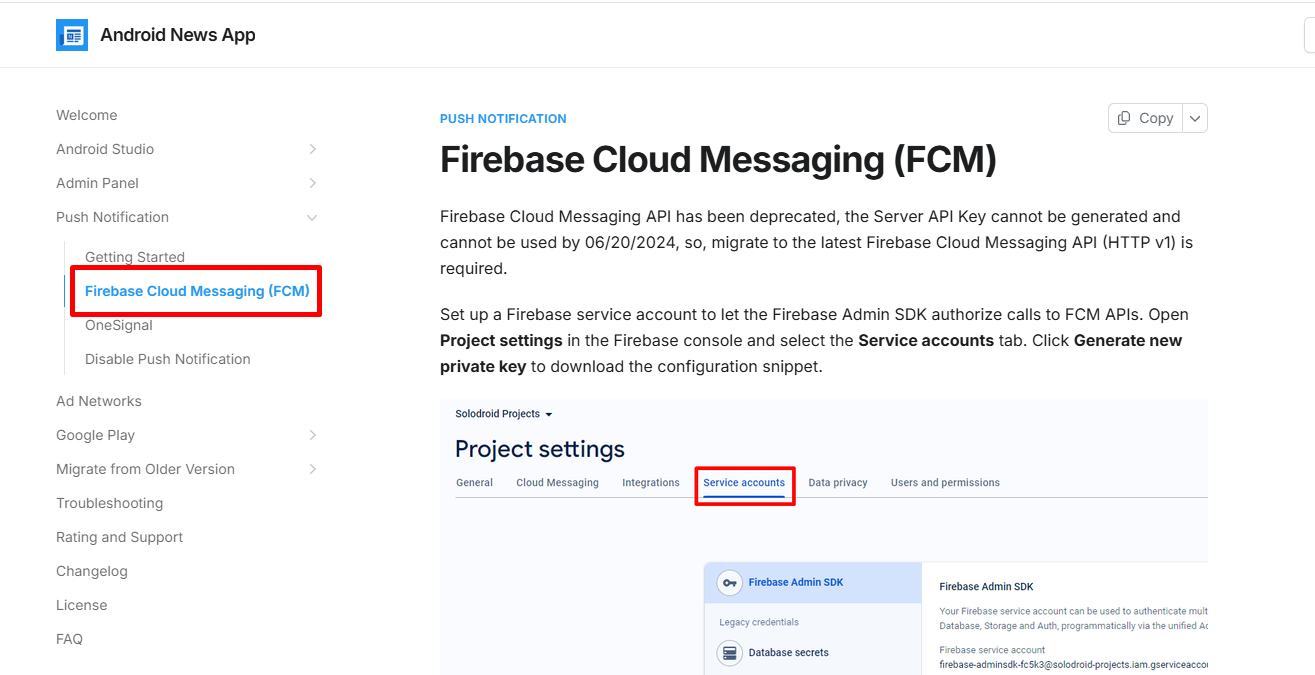Image resolution: width=1315 pixels, height=675 pixels.
Task: Open the Getting Started page
Action: (135, 257)
